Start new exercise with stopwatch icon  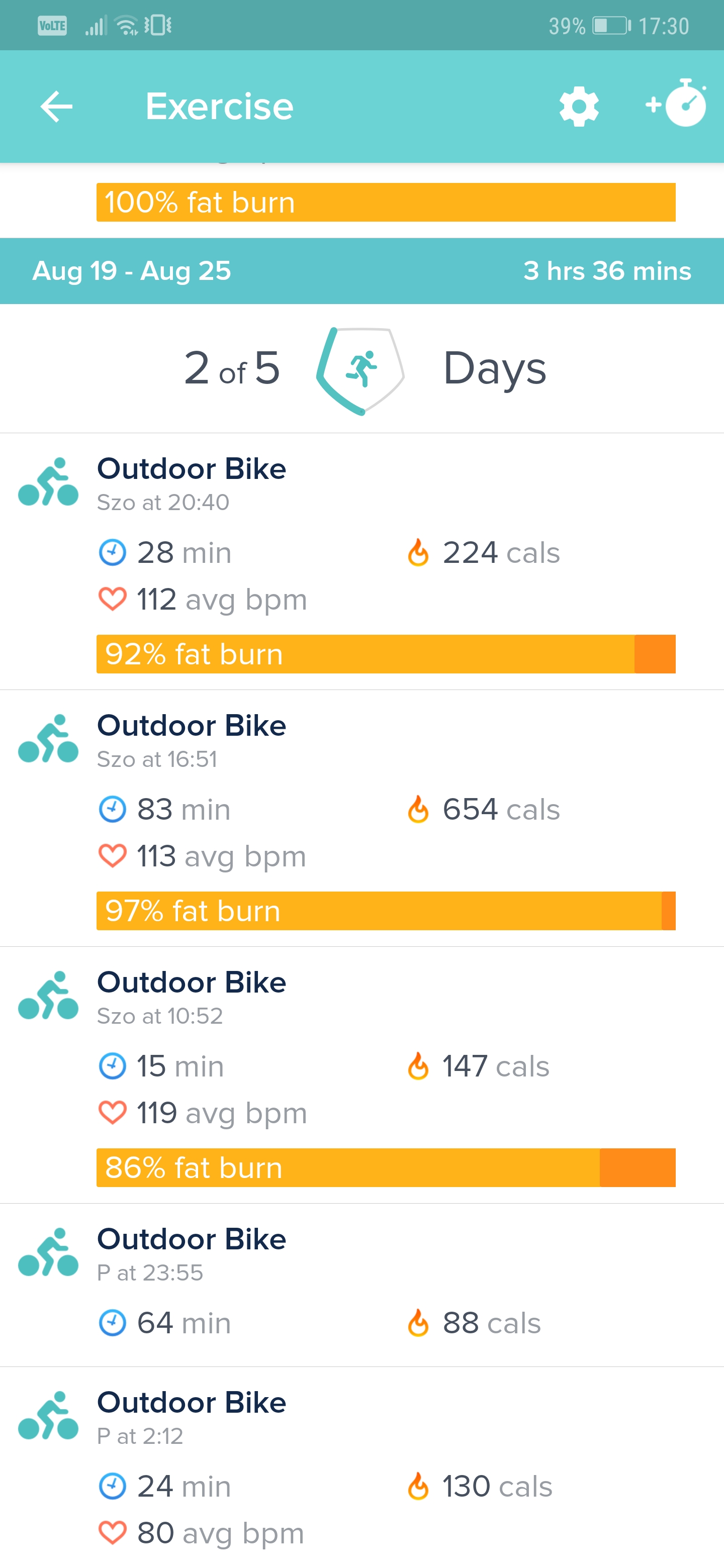[x=677, y=103]
